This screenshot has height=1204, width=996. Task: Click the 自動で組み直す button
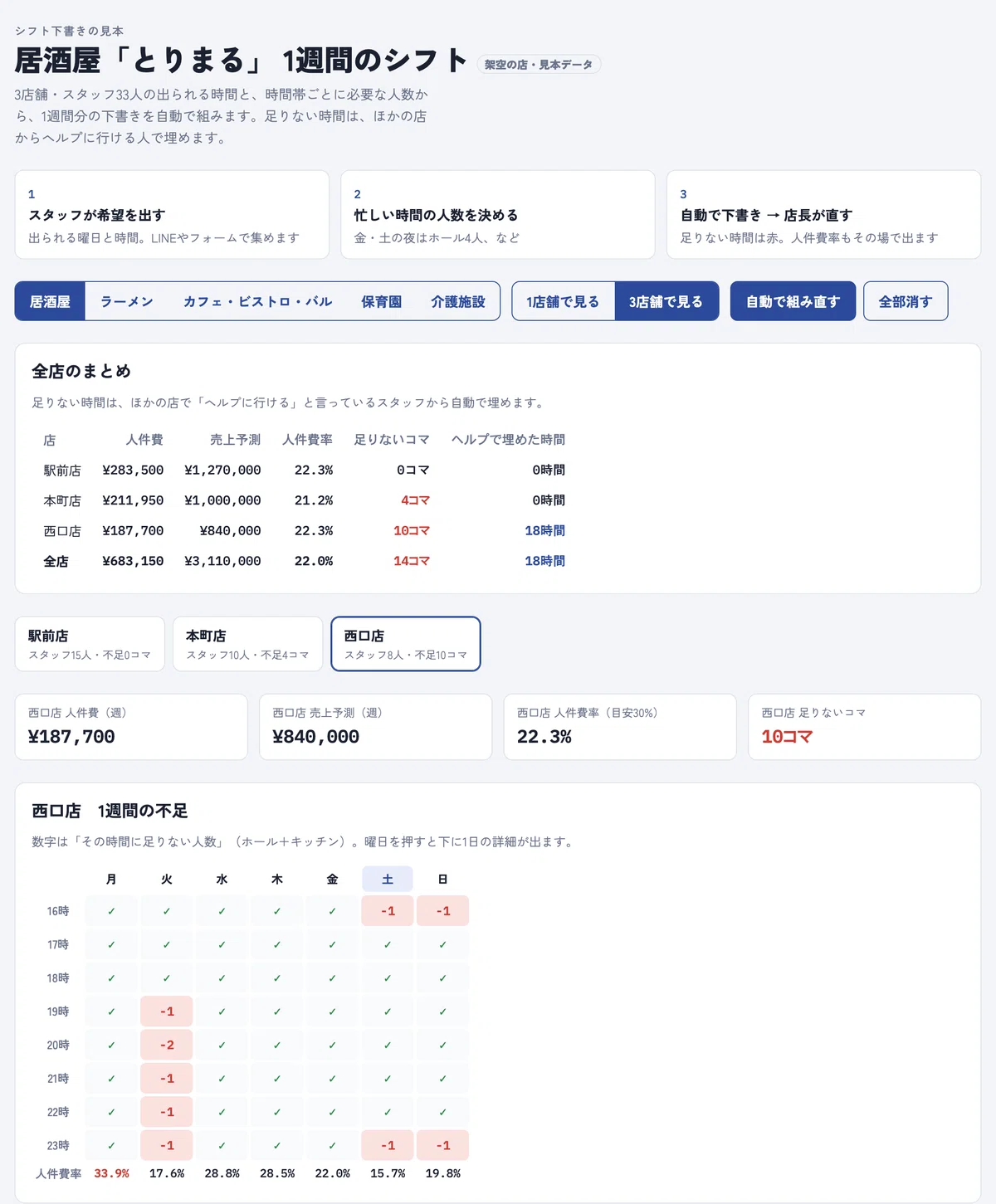click(793, 301)
